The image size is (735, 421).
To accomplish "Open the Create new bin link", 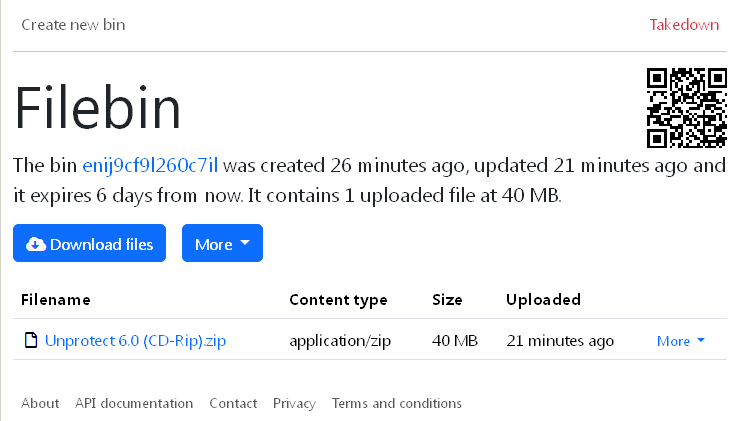I will pos(73,25).
